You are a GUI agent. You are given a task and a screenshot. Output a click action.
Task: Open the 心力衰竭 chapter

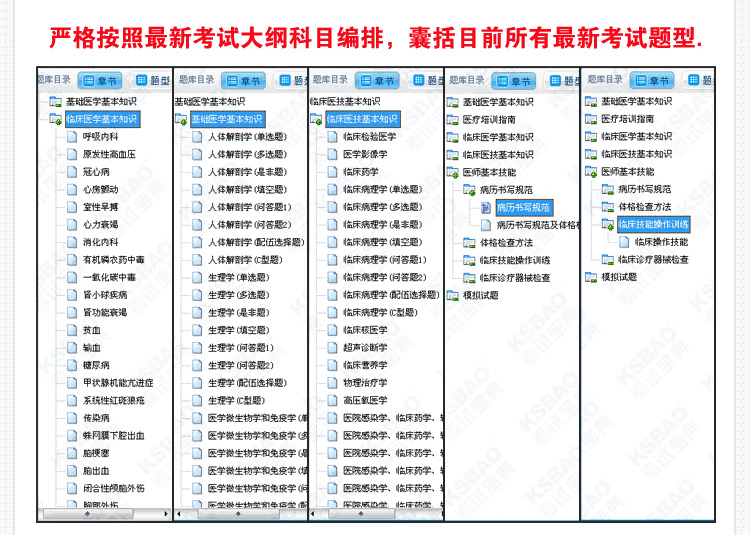coord(100,225)
